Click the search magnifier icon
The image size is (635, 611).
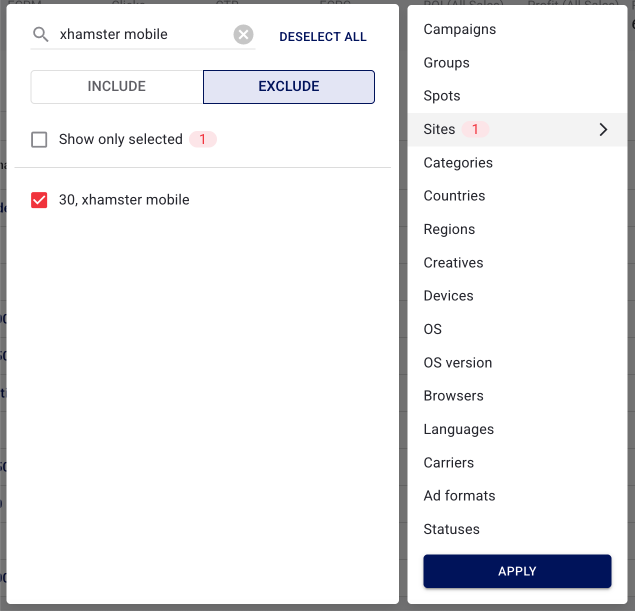tap(41, 35)
